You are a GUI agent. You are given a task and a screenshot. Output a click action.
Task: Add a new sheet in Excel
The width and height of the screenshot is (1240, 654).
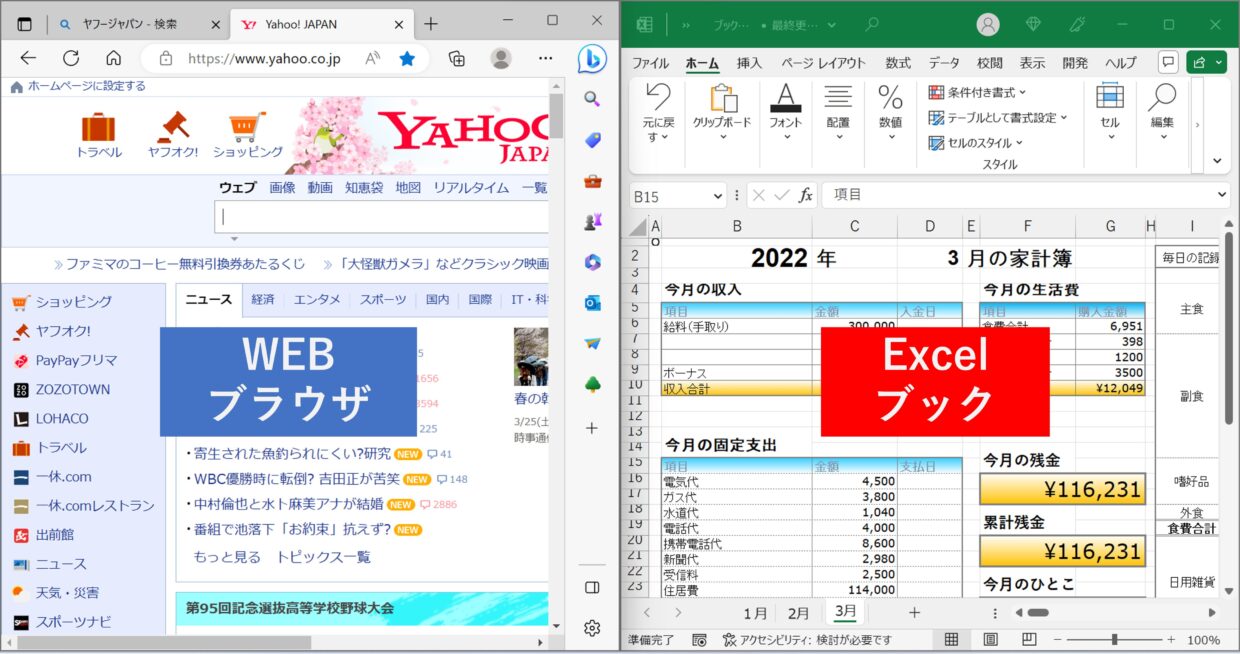point(914,612)
